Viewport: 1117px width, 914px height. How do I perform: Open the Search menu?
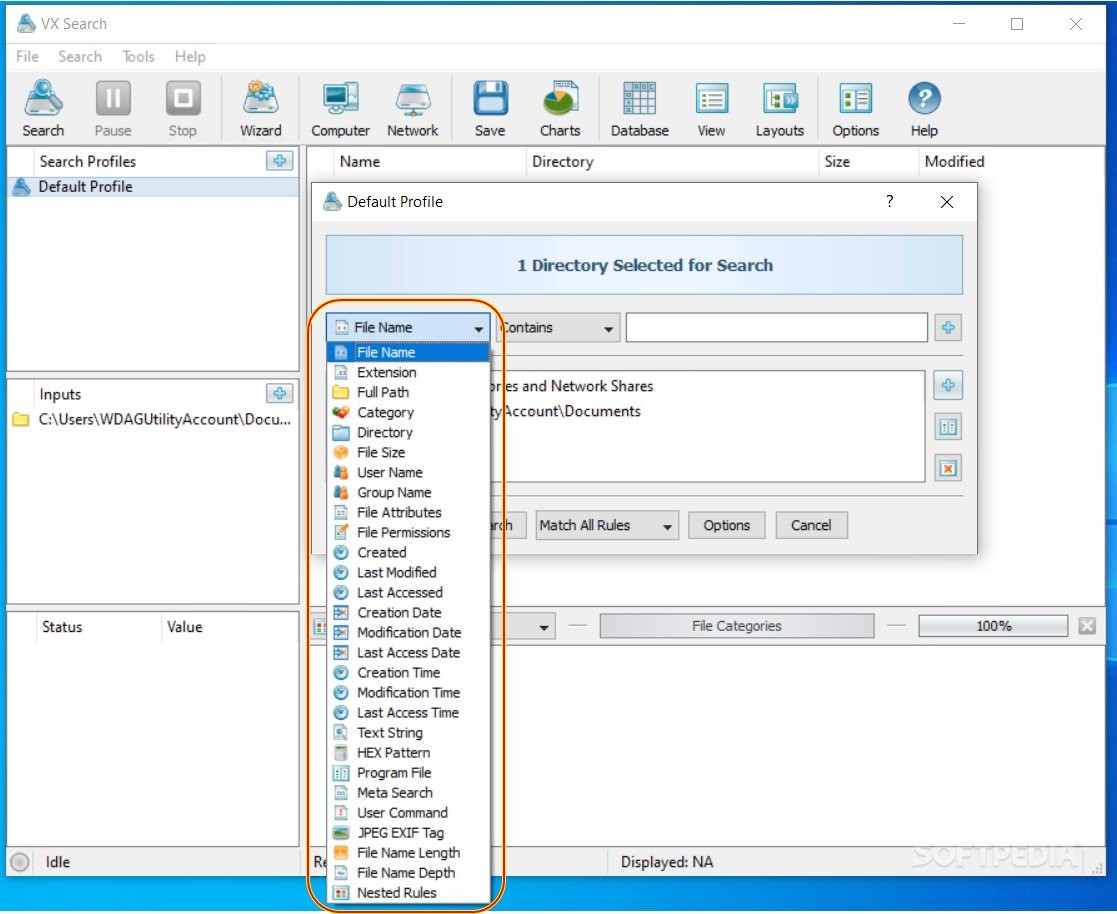pos(80,56)
